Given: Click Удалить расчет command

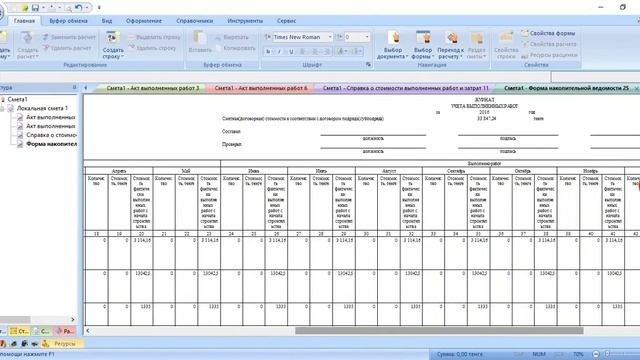Looking at the screenshot, I should pos(67,48).
